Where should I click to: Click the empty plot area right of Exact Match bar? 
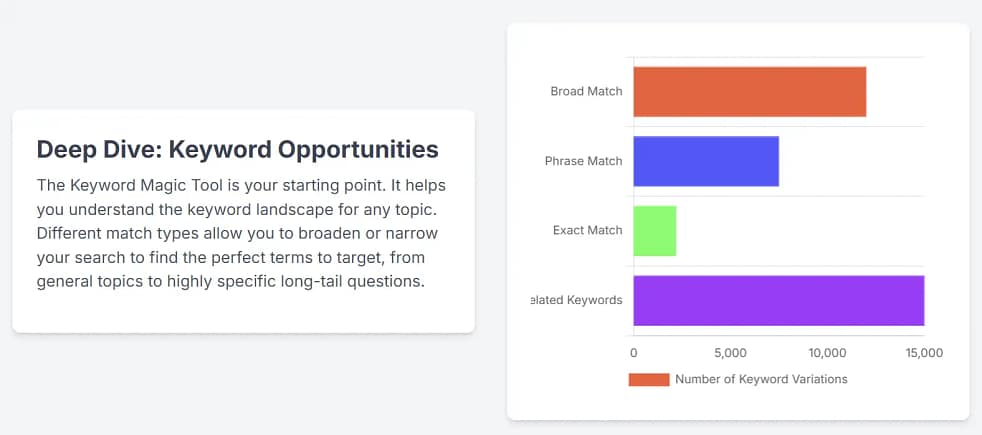click(x=800, y=230)
